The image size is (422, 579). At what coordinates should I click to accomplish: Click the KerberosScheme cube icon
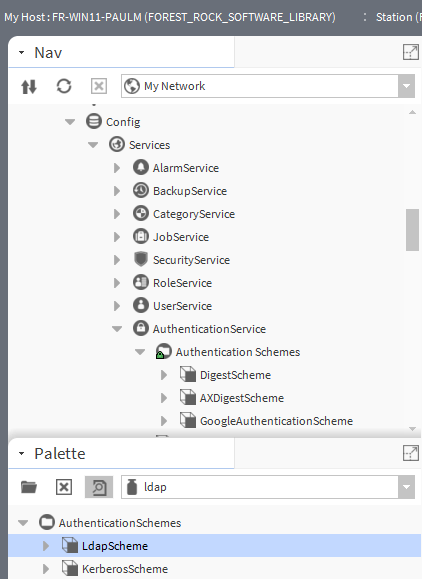pyautogui.click(x=70, y=568)
